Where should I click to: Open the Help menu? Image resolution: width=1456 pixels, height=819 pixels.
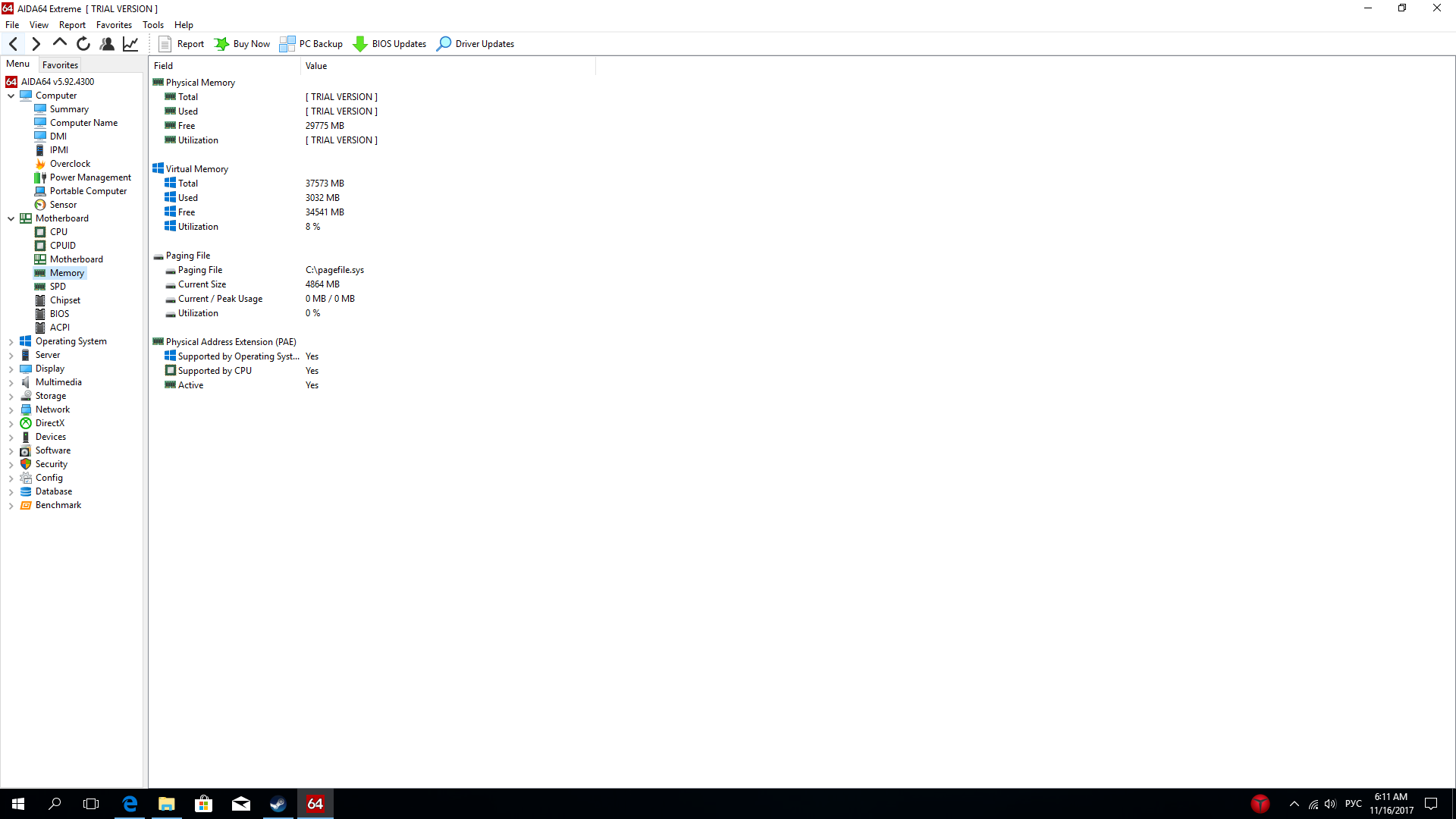[x=184, y=25]
